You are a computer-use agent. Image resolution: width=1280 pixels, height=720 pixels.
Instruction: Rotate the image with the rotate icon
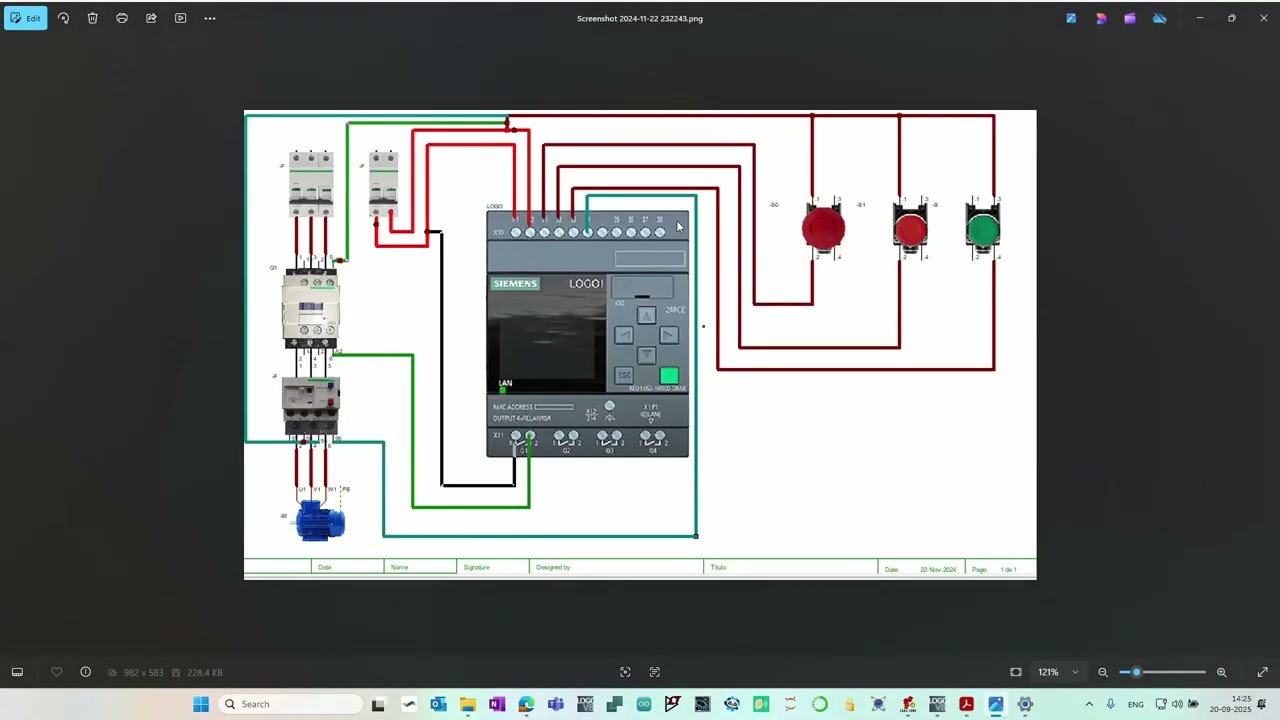tap(63, 18)
